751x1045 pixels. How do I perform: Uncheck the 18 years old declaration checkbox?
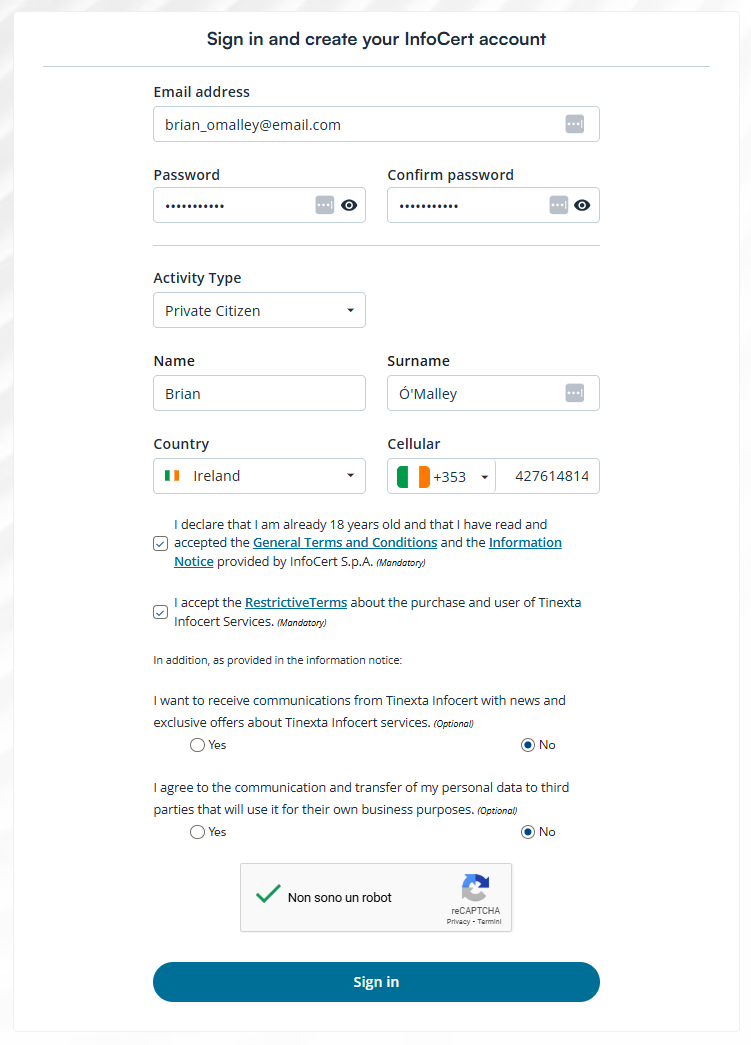[160, 543]
